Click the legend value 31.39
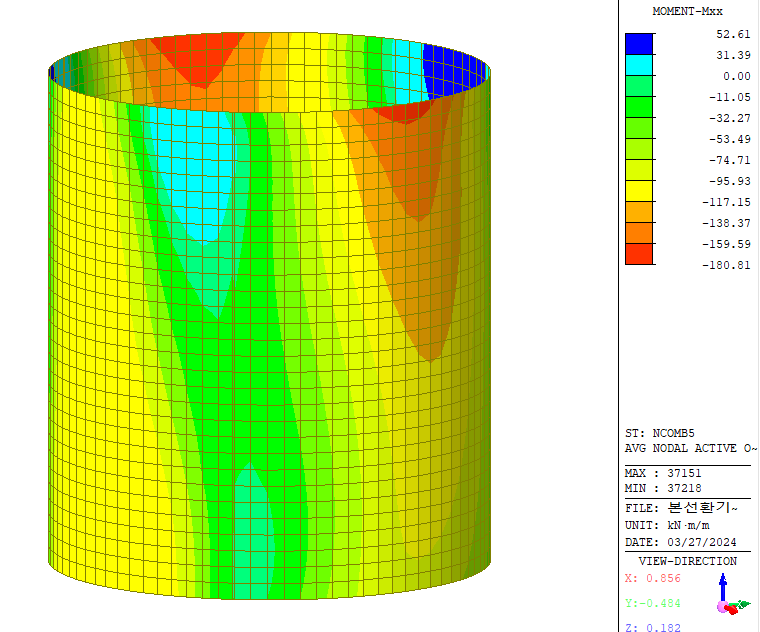The height and width of the screenshot is (632, 760). click(x=733, y=55)
